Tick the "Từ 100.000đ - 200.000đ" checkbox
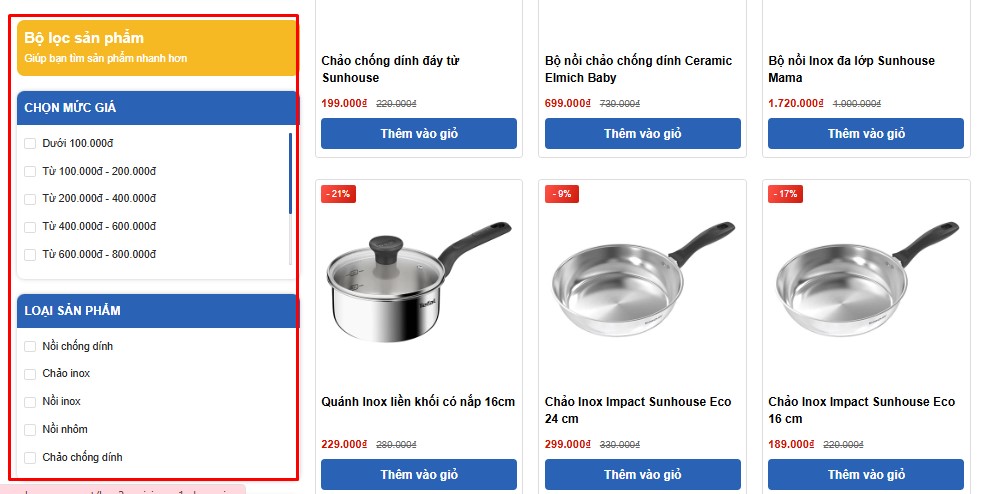Screen dimensions: 984x494 click(x=30, y=172)
